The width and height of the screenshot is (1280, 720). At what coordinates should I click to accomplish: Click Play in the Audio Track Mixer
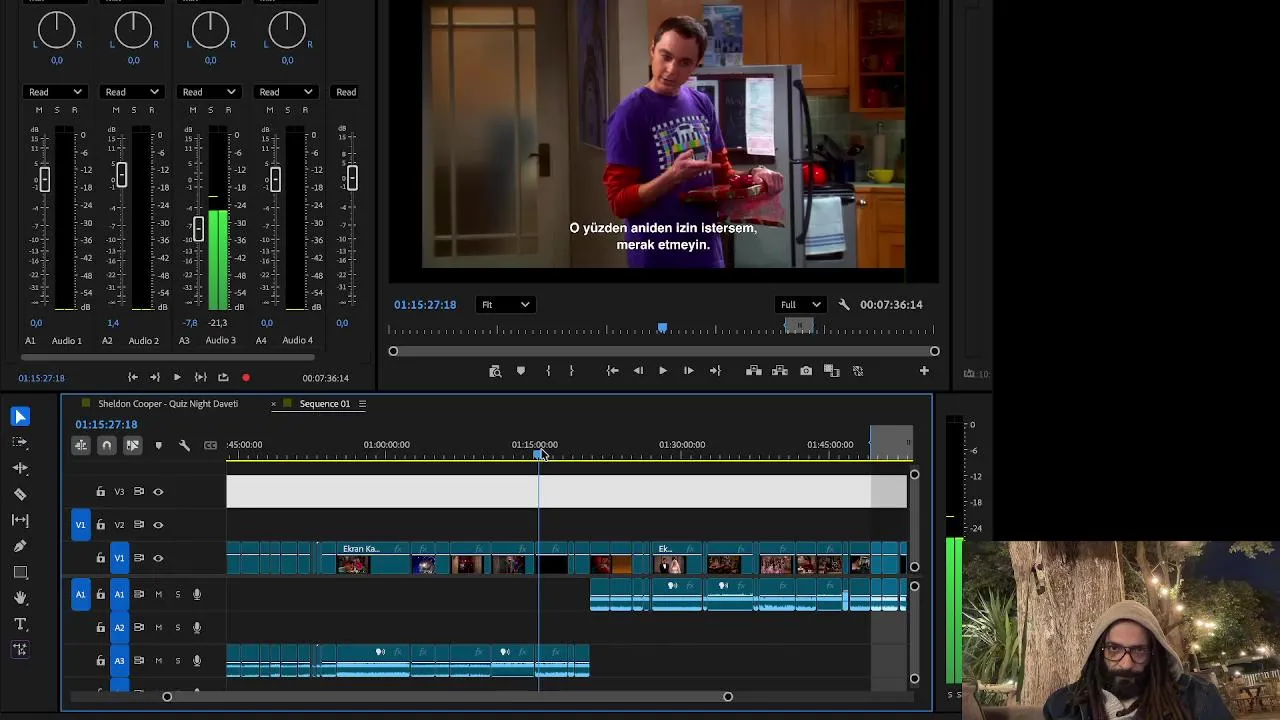[x=177, y=377]
